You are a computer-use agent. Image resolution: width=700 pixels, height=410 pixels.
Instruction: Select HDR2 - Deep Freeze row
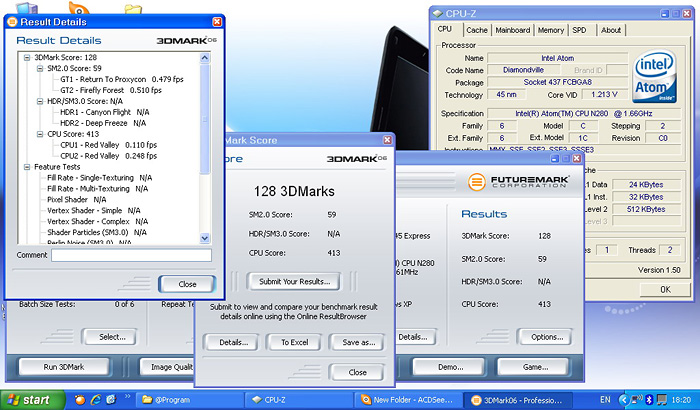(103, 123)
